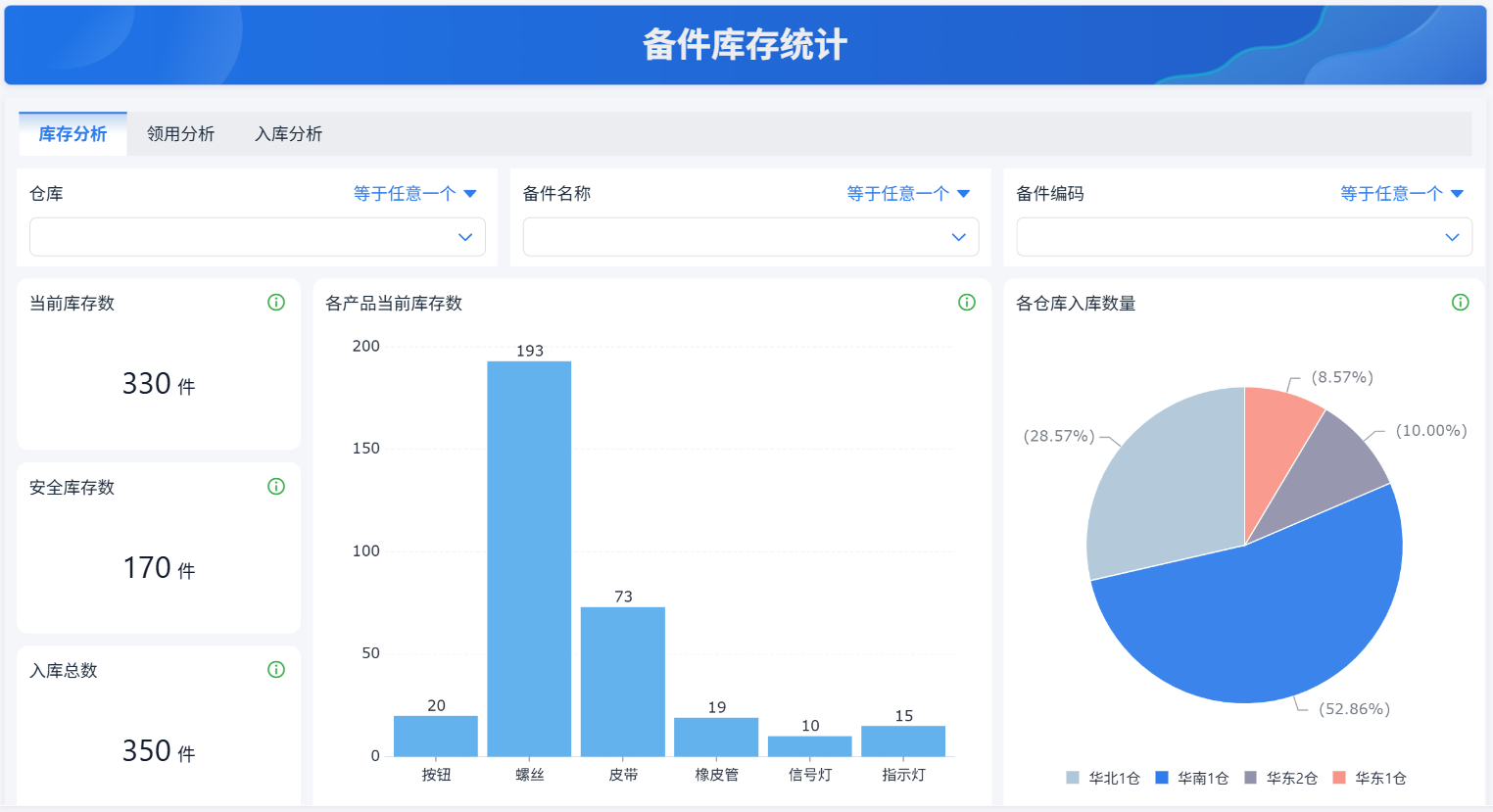Open 等于任意一个 condition dropdown for 备件编码
Image resolution: width=1493 pixels, height=812 pixels.
(1402, 194)
